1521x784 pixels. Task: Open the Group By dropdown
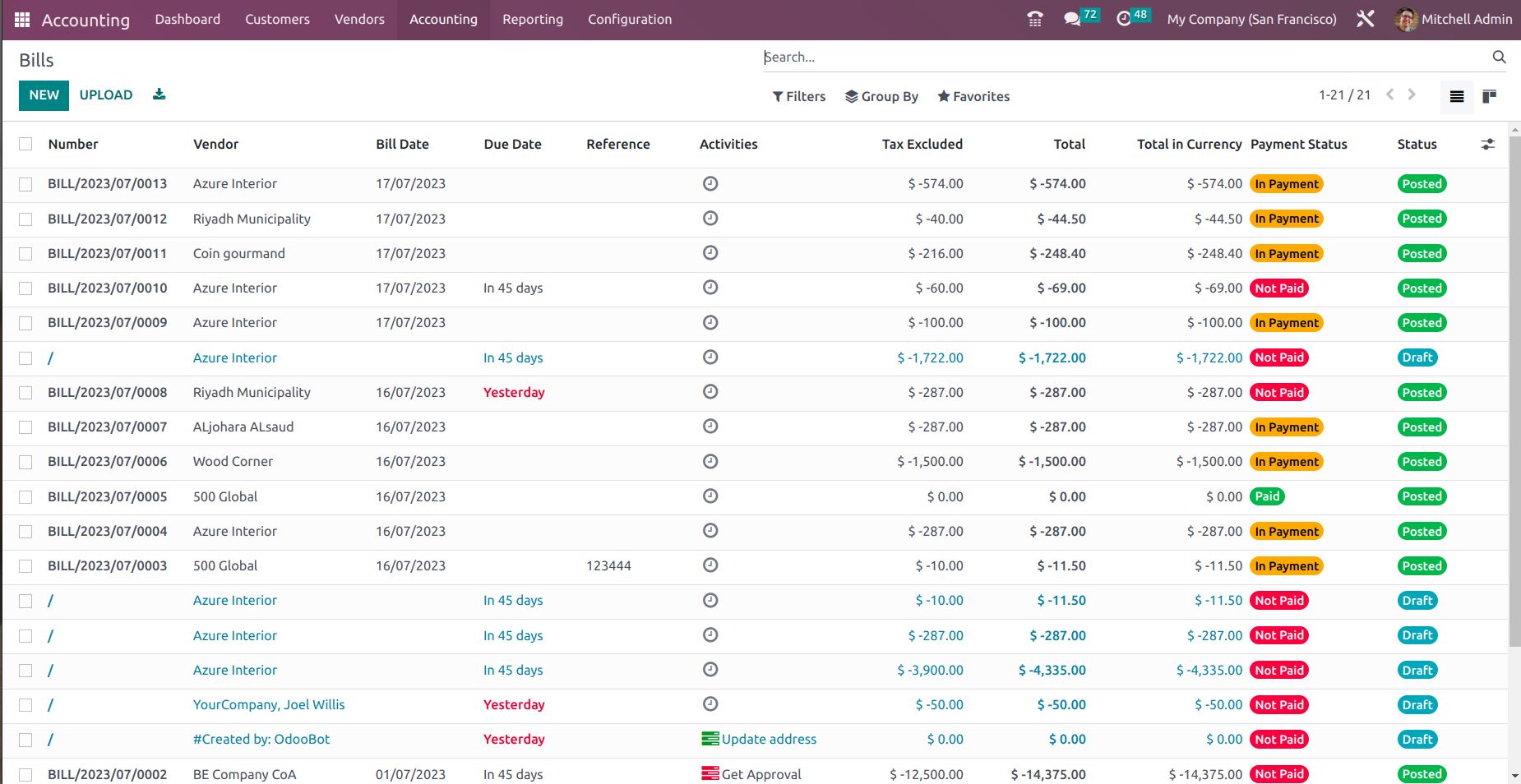click(x=881, y=96)
